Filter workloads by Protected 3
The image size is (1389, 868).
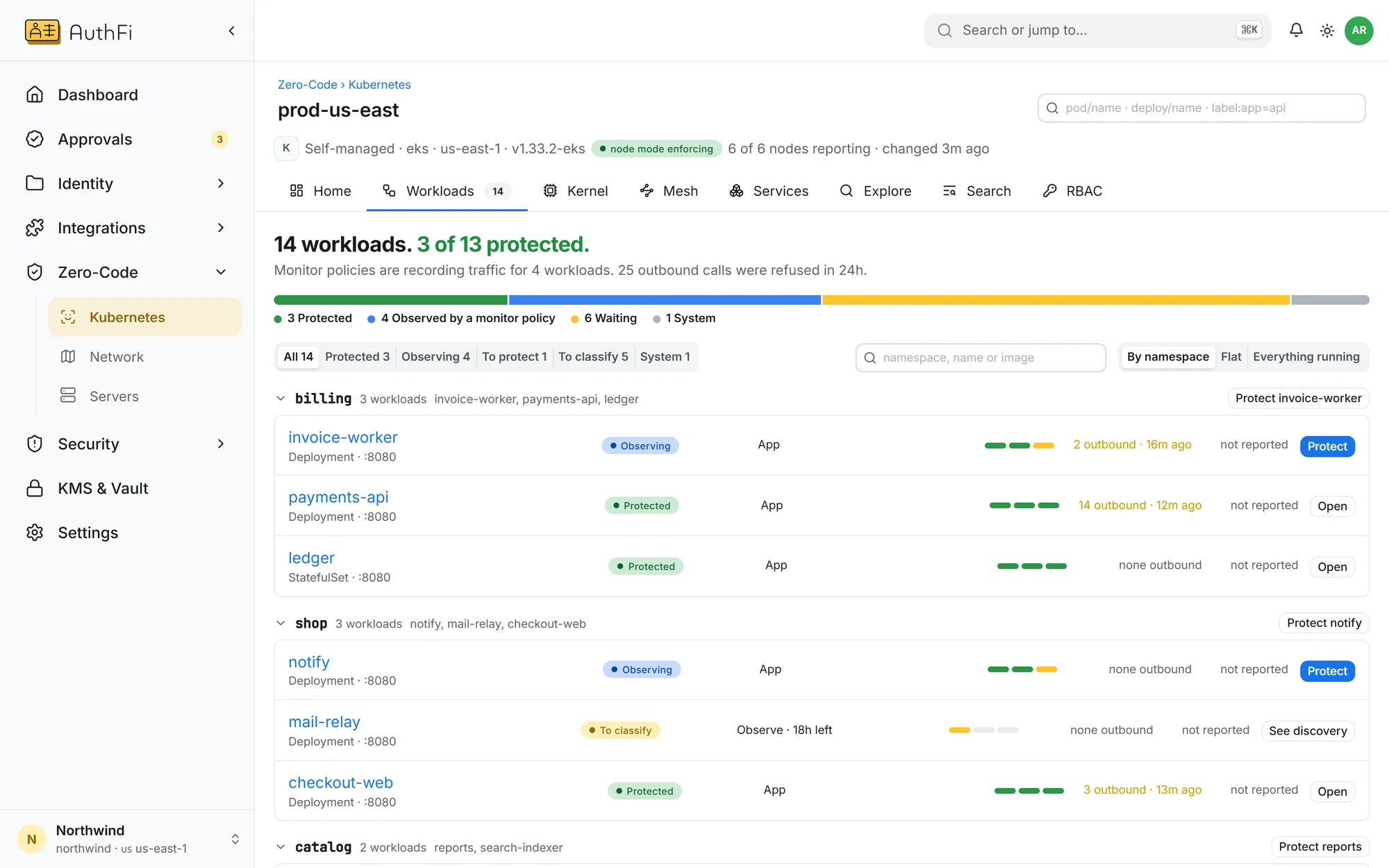pyautogui.click(x=357, y=357)
